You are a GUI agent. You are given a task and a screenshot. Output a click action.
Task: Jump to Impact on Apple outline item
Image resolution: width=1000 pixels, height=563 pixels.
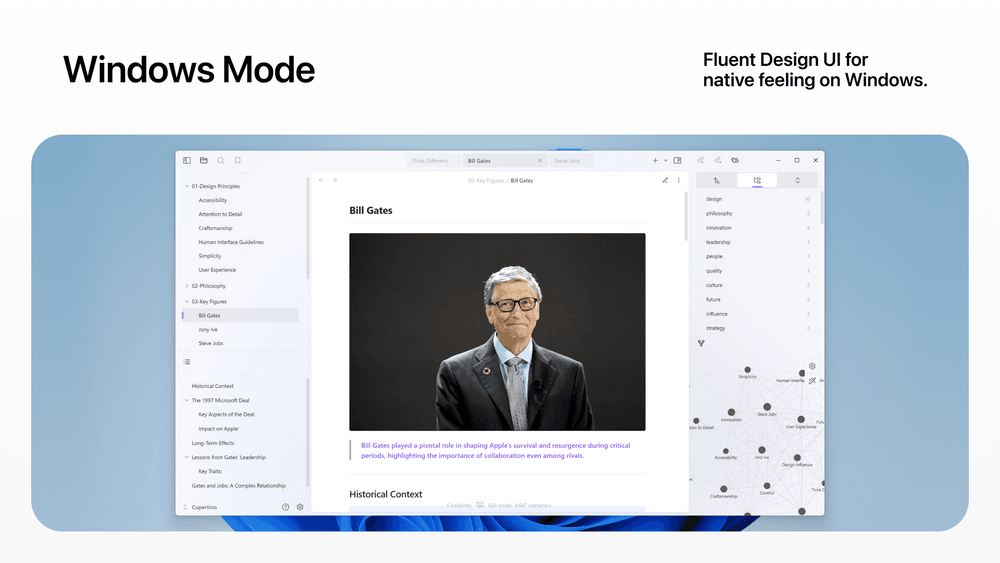pos(219,428)
